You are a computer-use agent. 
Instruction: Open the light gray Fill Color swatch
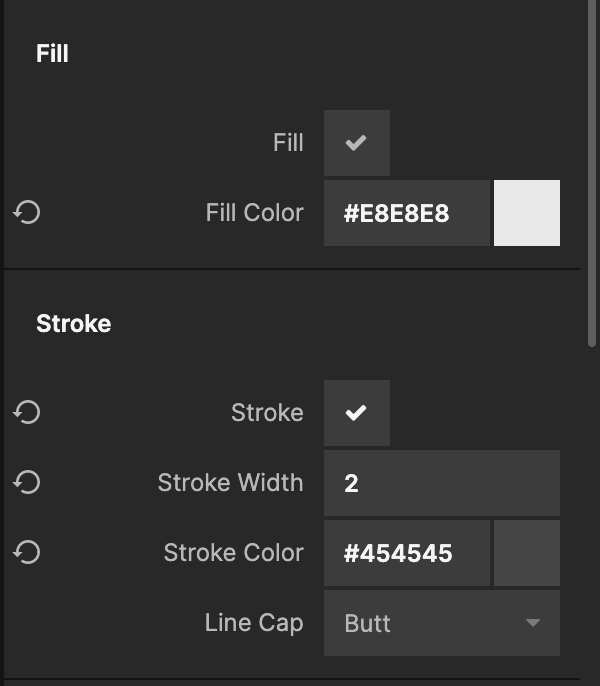pyautogui.click(x=527, y=213)
